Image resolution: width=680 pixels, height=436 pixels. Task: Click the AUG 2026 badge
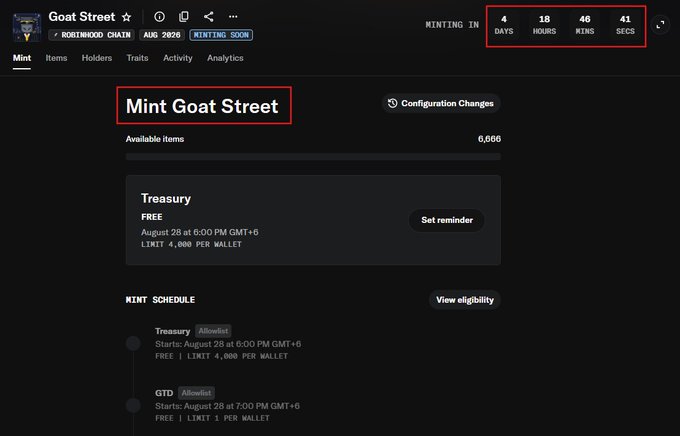coord(162,35)
